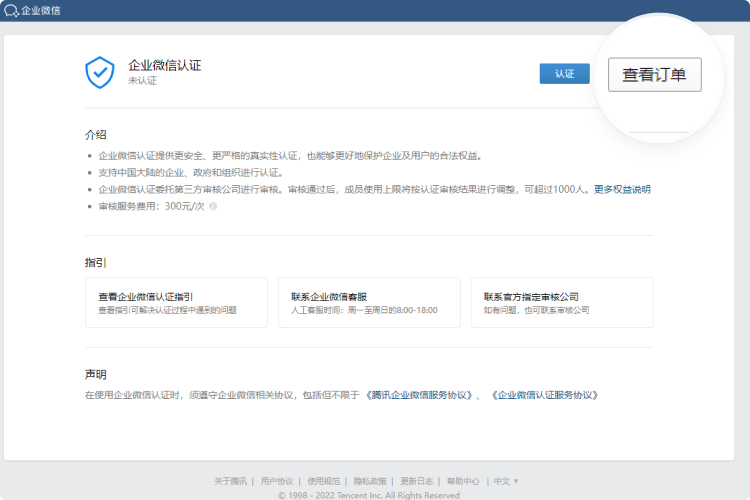Click the 声明 section heading
The image size is (750, 500).
tap(96, 374)
